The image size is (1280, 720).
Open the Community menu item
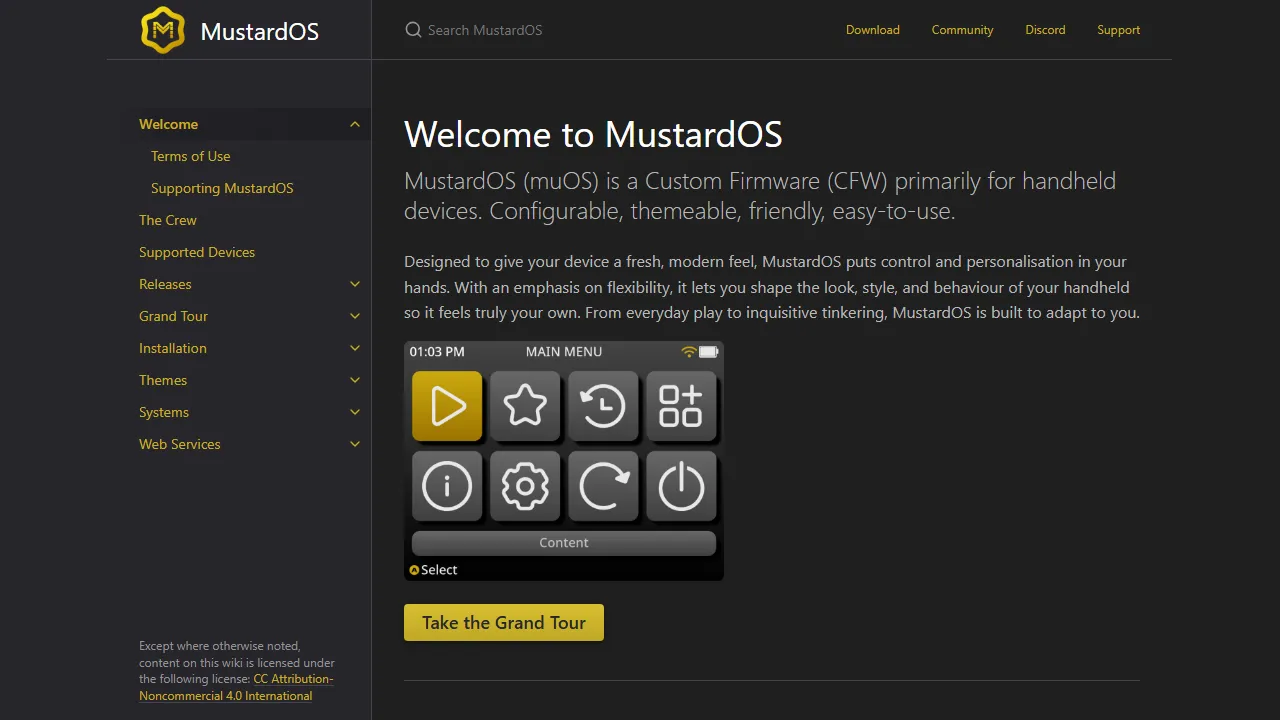[x=962, y=30]
